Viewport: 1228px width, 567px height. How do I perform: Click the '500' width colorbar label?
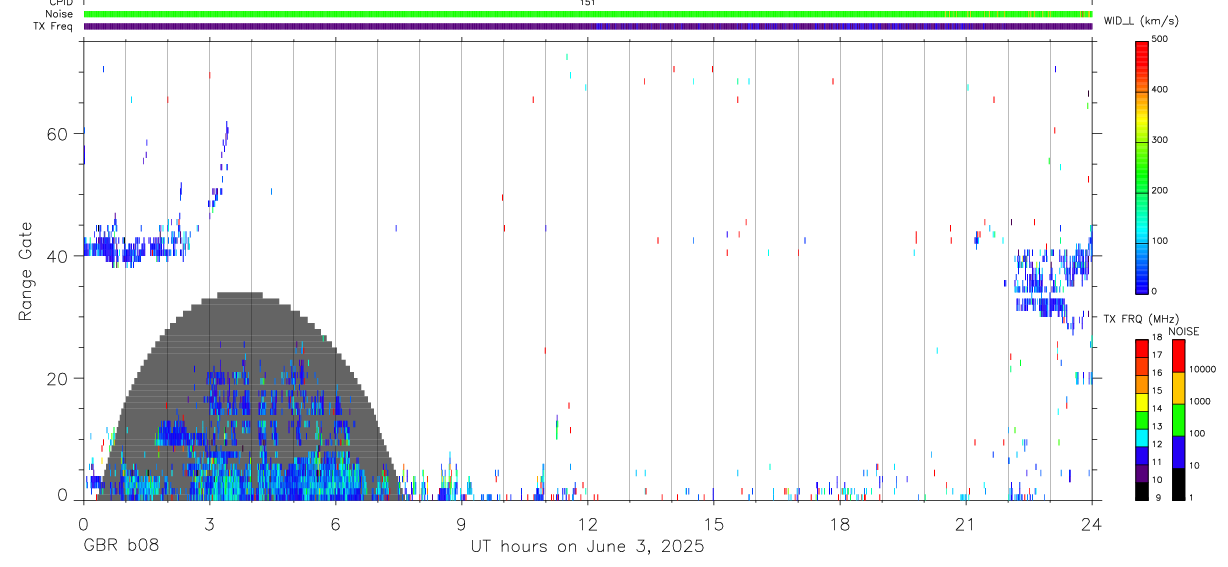1160,39
